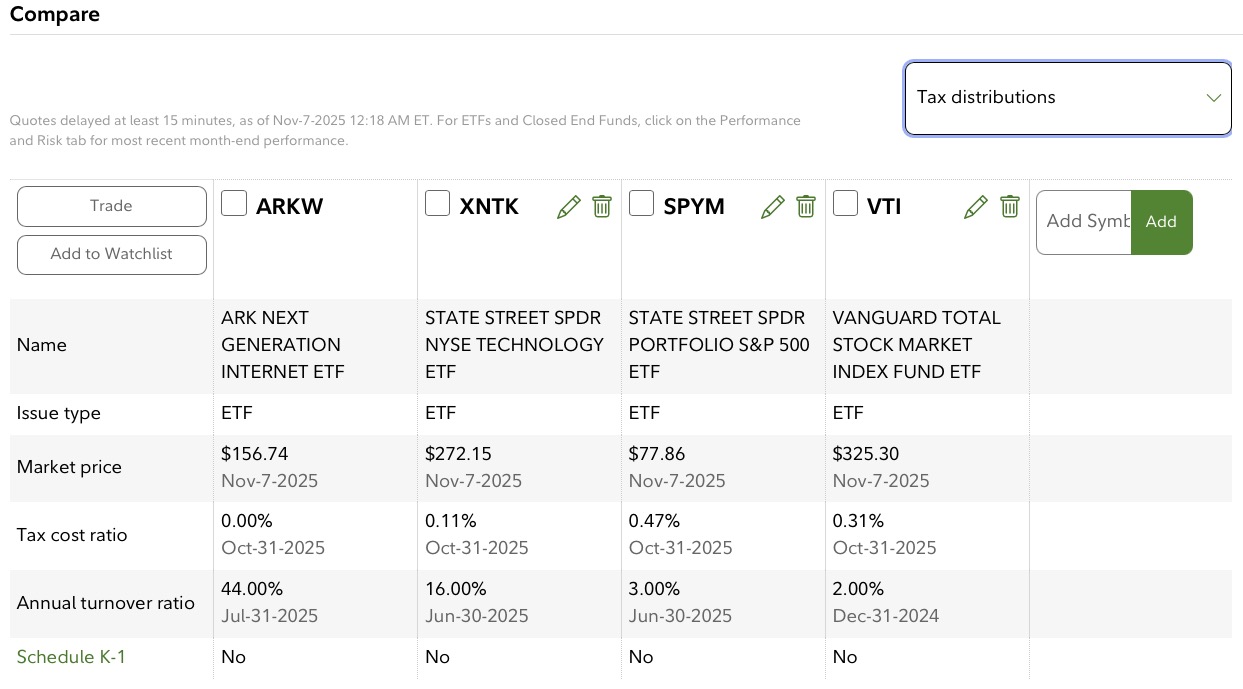Open the Schedule K-1 link
This screenshot has height=689, width=1243.
coord(71,657)
